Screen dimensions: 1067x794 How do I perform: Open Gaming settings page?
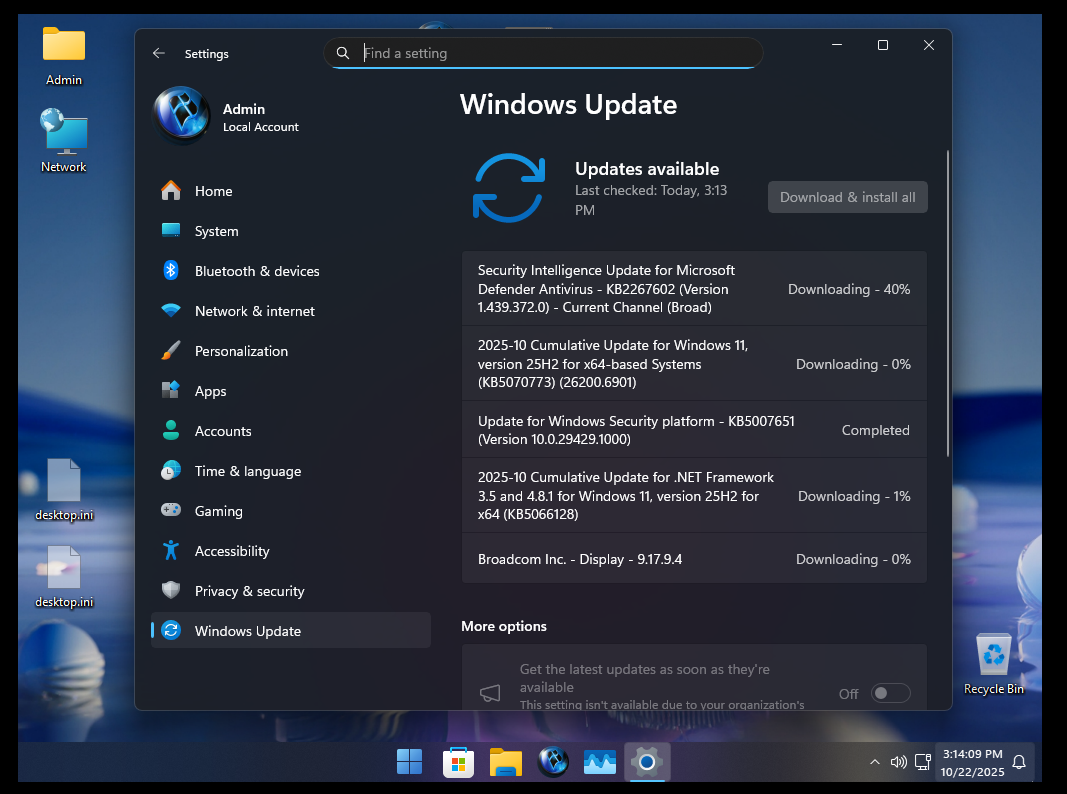tap(291, 510)
